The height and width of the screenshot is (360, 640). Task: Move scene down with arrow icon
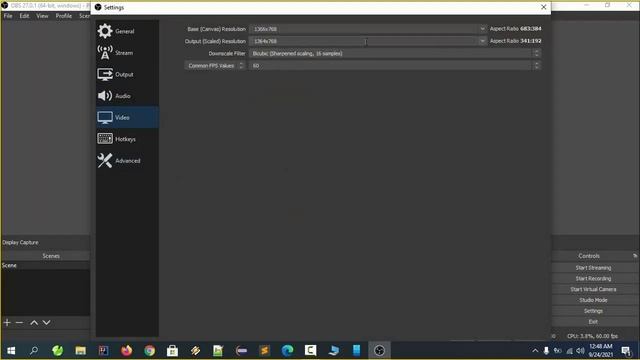[x=47, y=323]
